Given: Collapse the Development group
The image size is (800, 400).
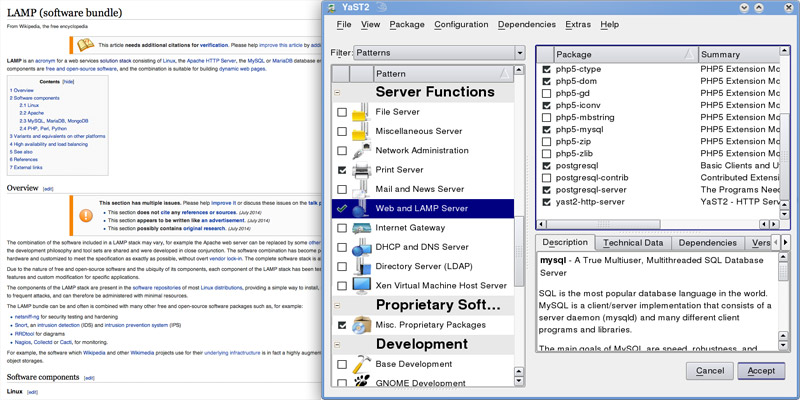Looking at the screenshot, I should 337,345.
